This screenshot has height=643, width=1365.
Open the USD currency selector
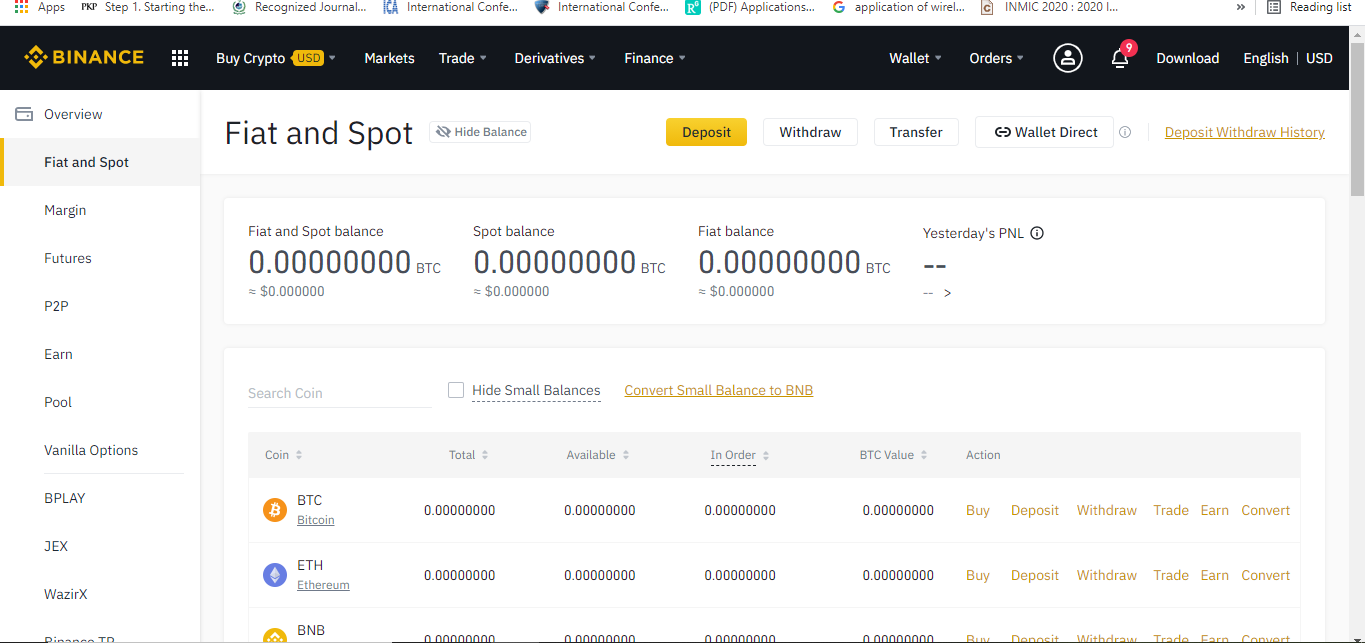(1319, 58)
